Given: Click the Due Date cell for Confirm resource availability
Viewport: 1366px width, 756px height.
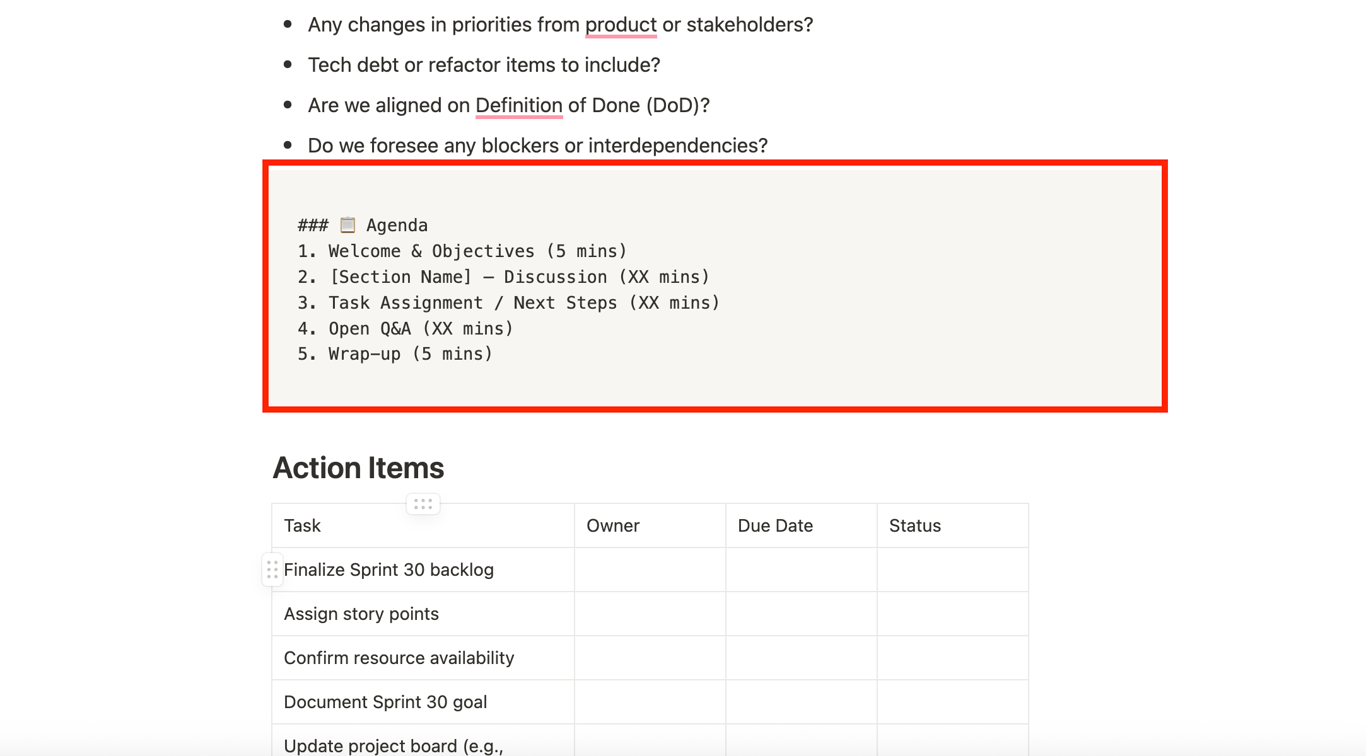Looking at the screenshot, I should [800, 658].
